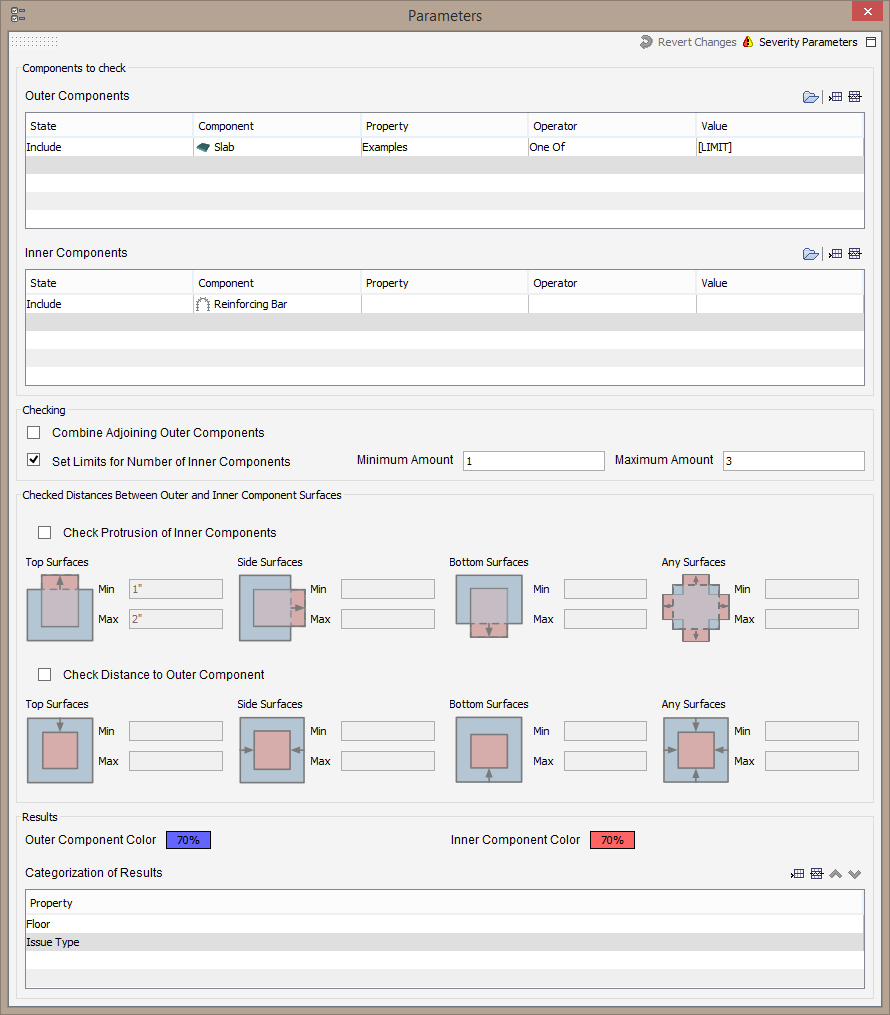Select the Examples property cell
The image size is (890, 1015).
tap(445, 147)
